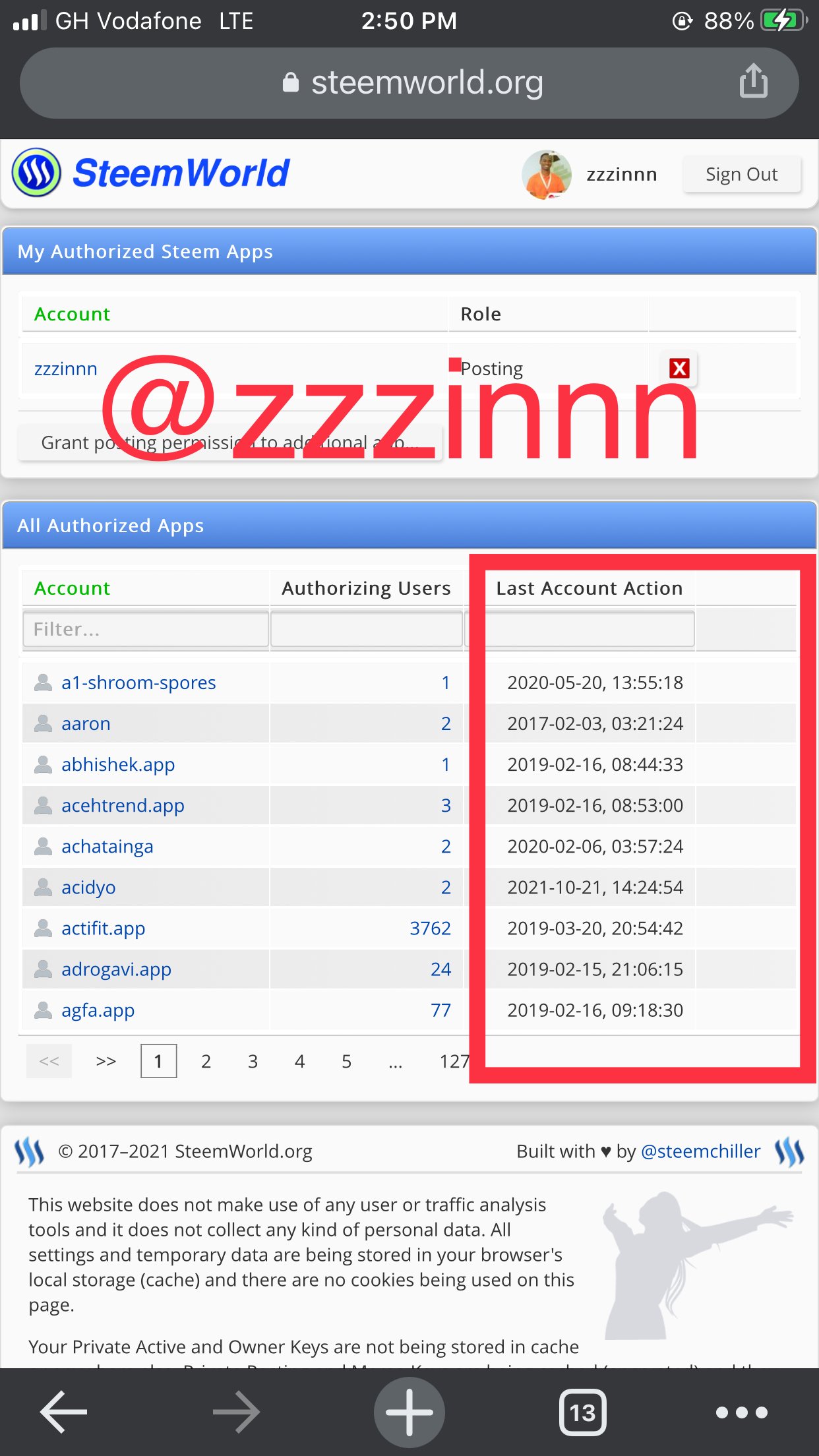Click Grant posting permission to additional app button
Screen dimensions: 819x1456
click(230, 442)
